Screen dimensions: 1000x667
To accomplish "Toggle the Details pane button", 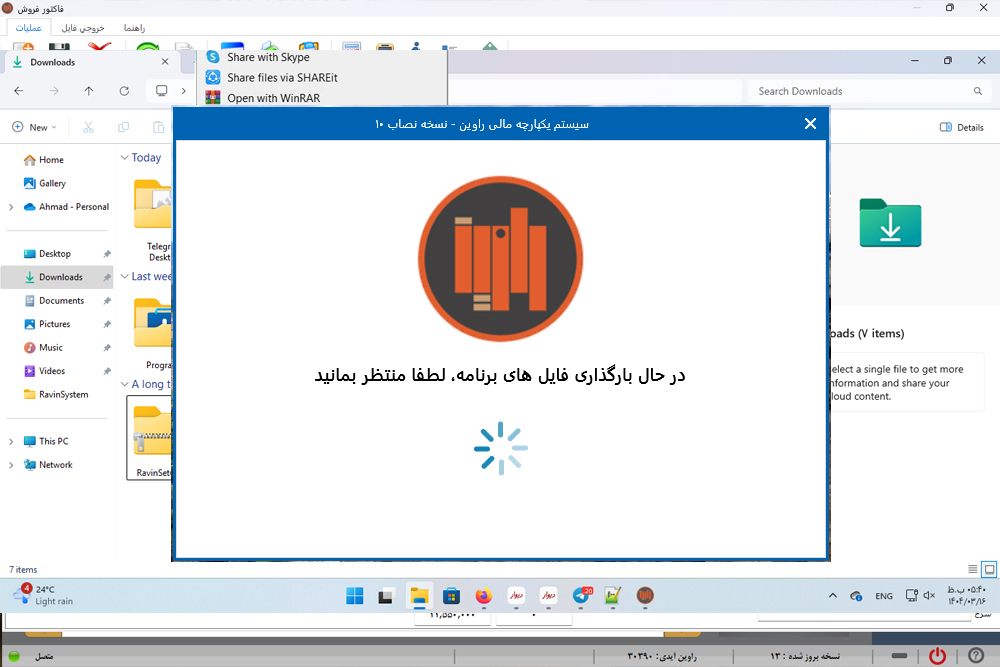I will [962, 127].
